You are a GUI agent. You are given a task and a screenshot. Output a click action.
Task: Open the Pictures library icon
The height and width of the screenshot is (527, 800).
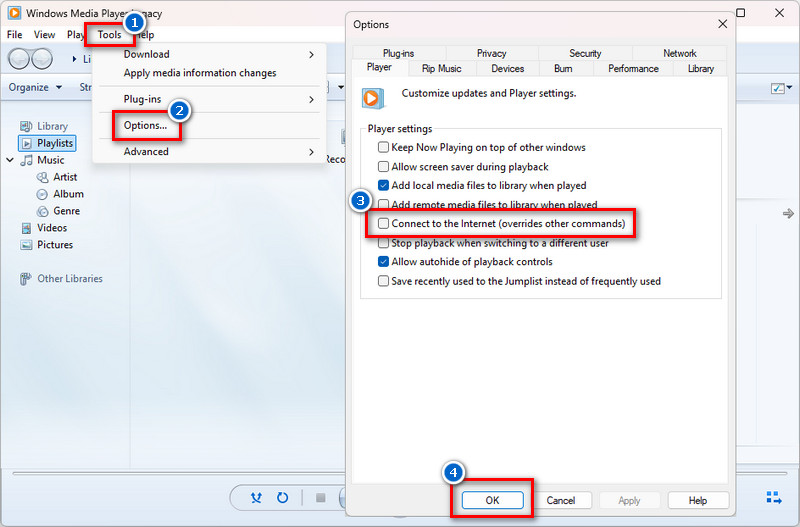click(x=26, y=245)
